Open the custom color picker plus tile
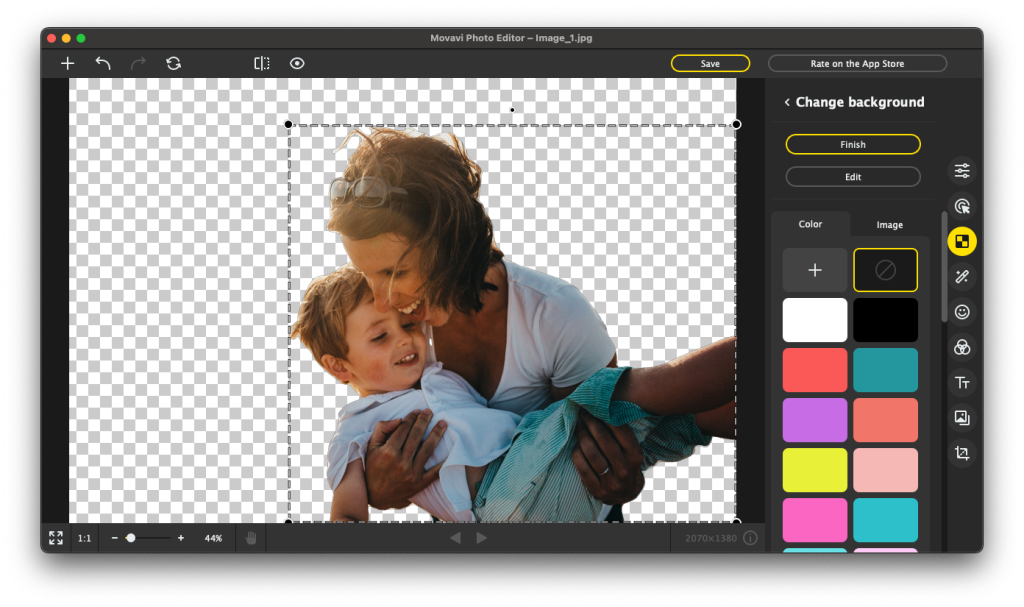 815,269
